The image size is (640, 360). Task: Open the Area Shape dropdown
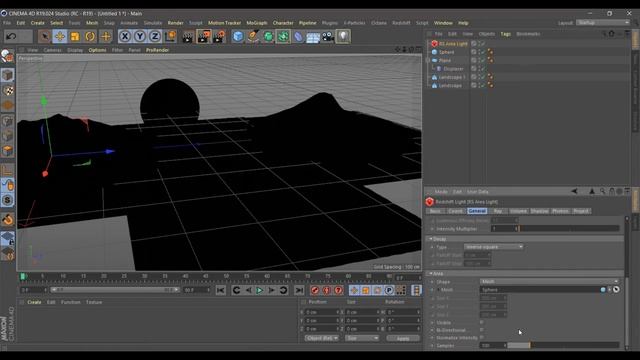tap(549, 281)
